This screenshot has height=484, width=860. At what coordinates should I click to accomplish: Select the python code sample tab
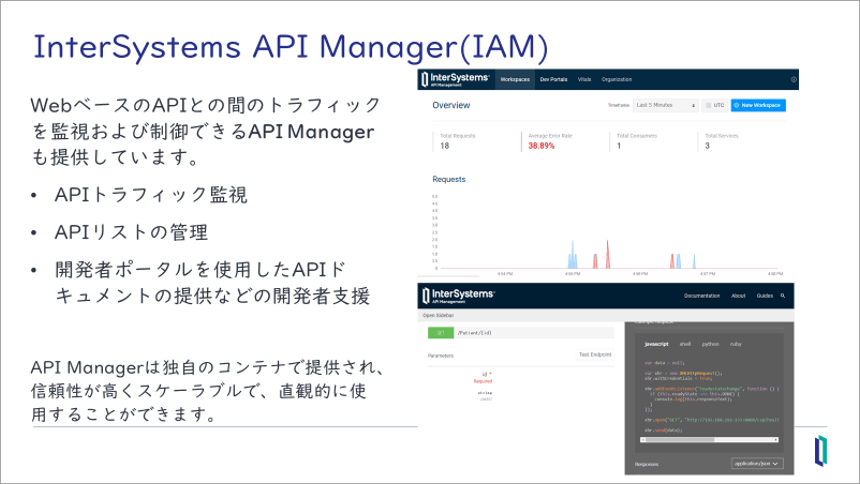pyautogui.click(x=710, y=343)
